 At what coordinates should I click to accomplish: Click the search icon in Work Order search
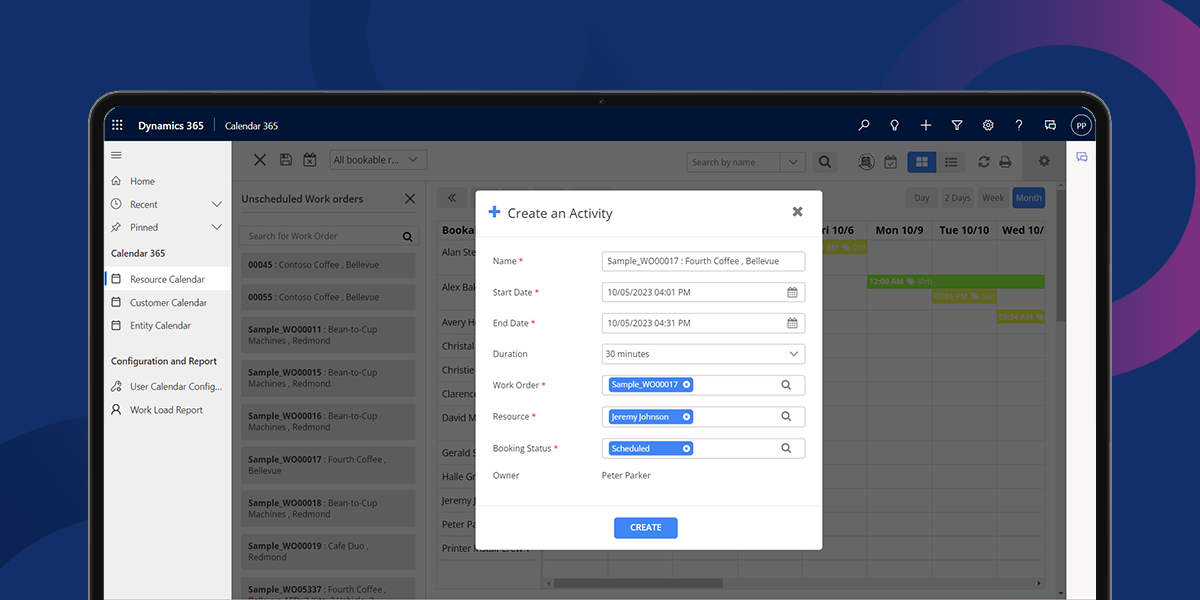(408, 237)
